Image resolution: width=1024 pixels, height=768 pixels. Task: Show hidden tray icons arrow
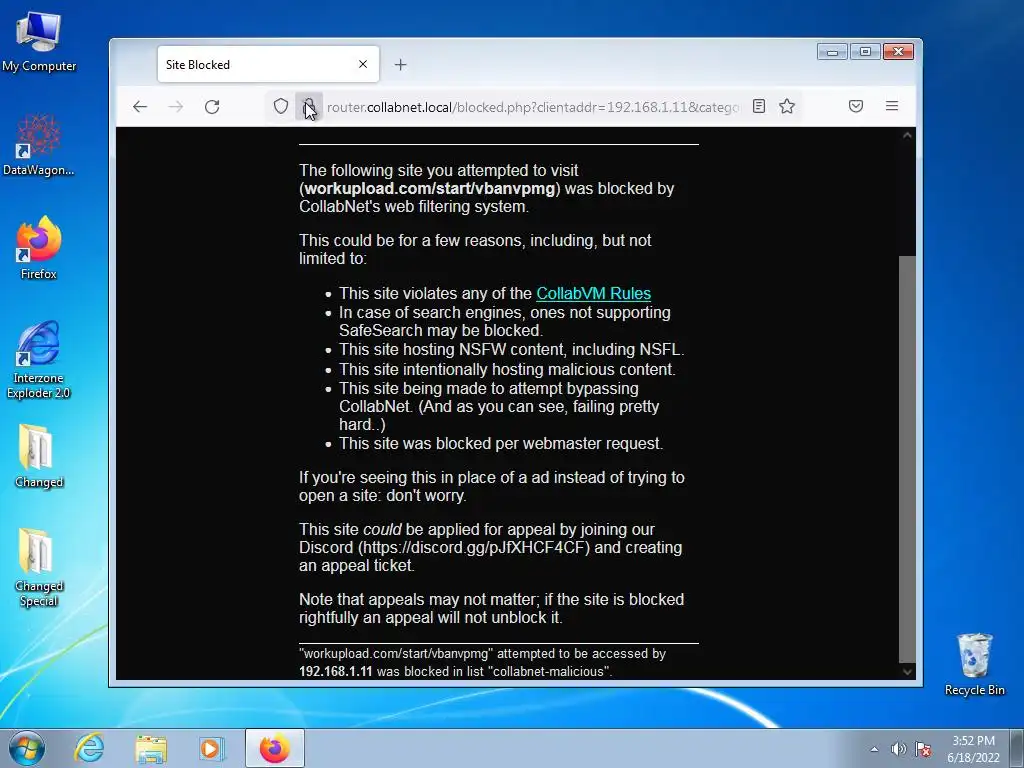[874, 749]
